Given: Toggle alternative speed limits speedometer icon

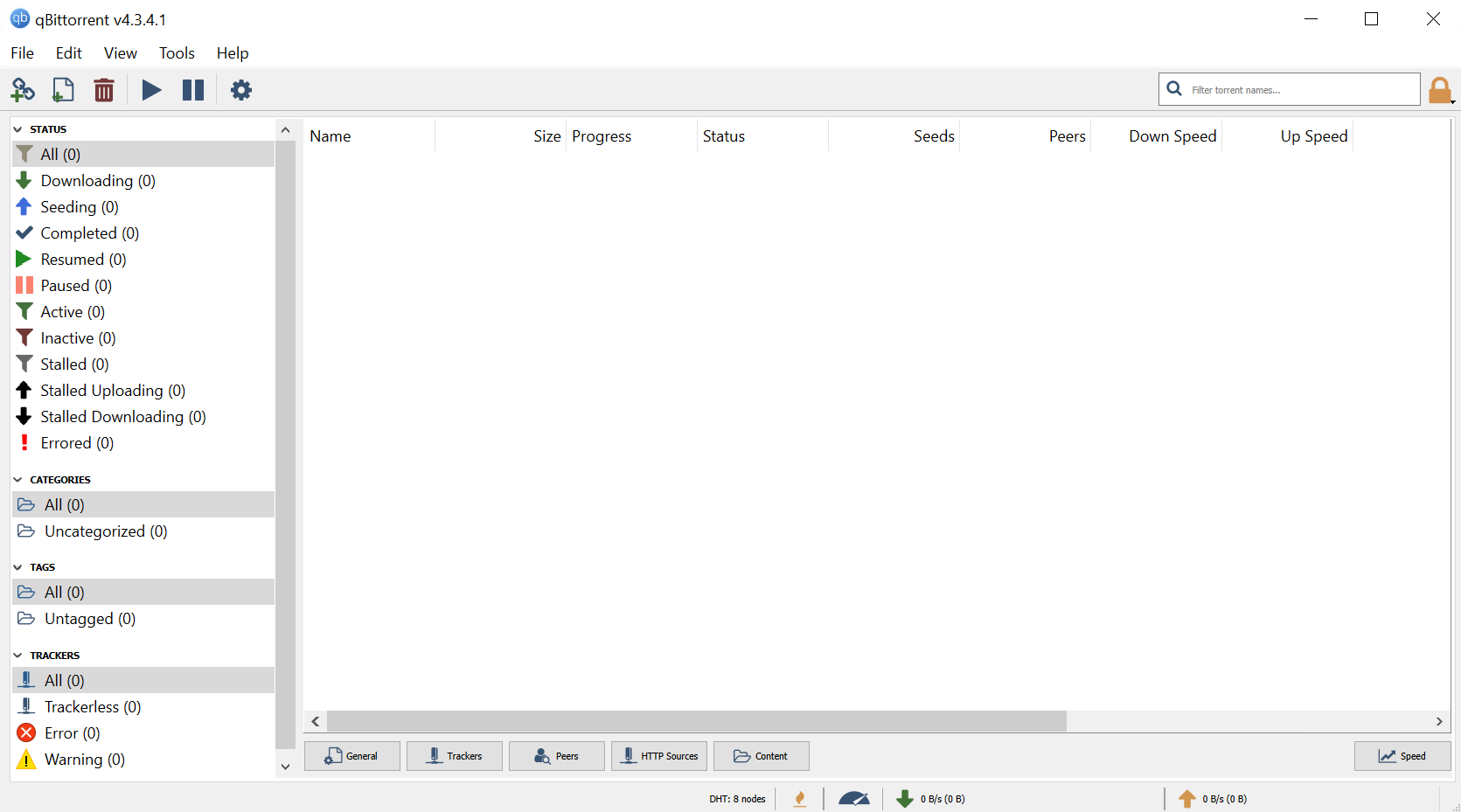Looking at the screenshot, I should pos(854,799).
